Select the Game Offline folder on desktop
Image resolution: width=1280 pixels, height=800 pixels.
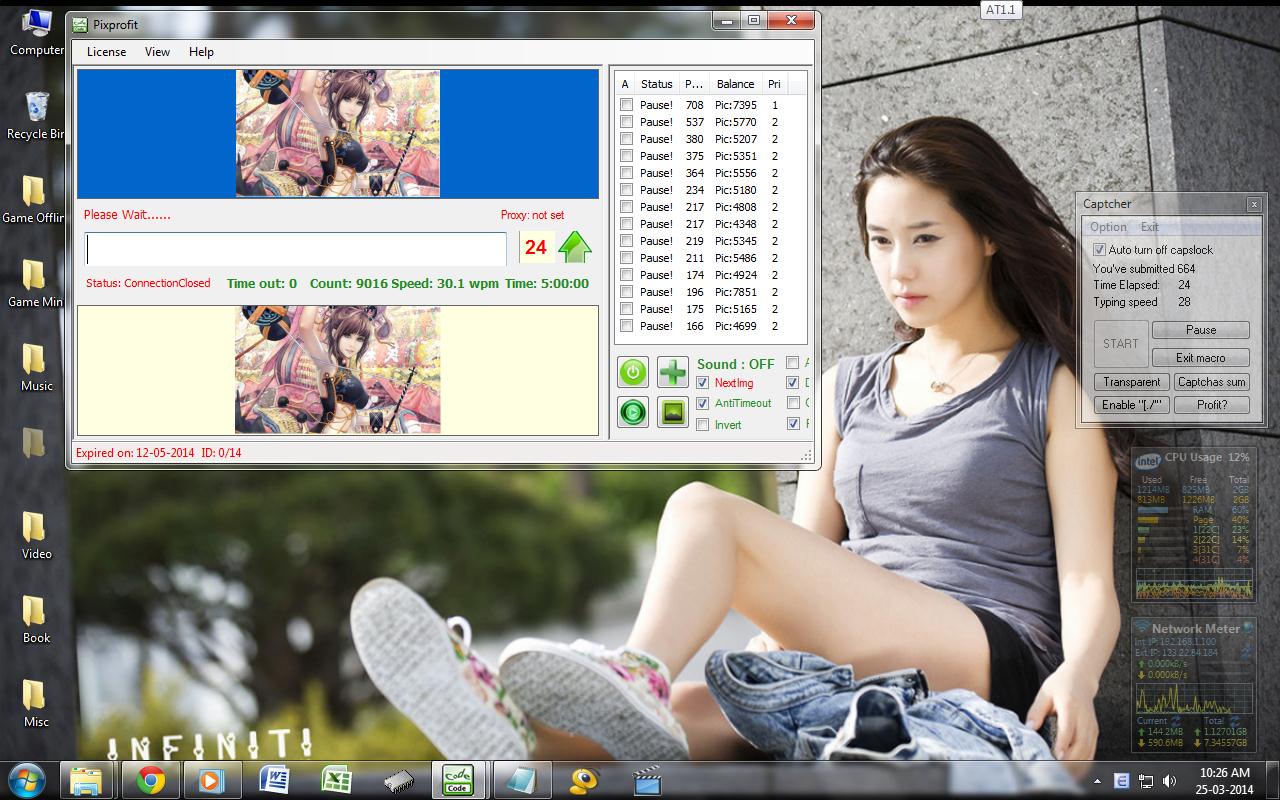coord(34,200)
